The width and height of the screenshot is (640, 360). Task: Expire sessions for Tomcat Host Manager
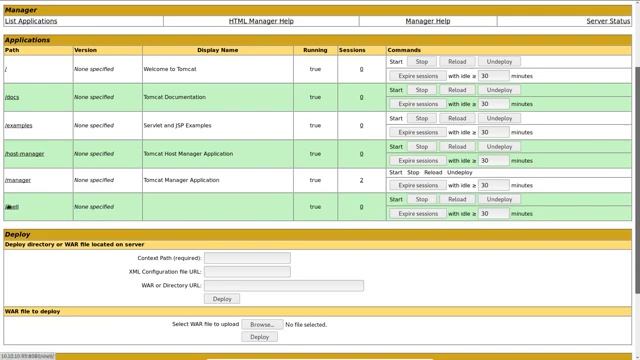pos(418,161)
